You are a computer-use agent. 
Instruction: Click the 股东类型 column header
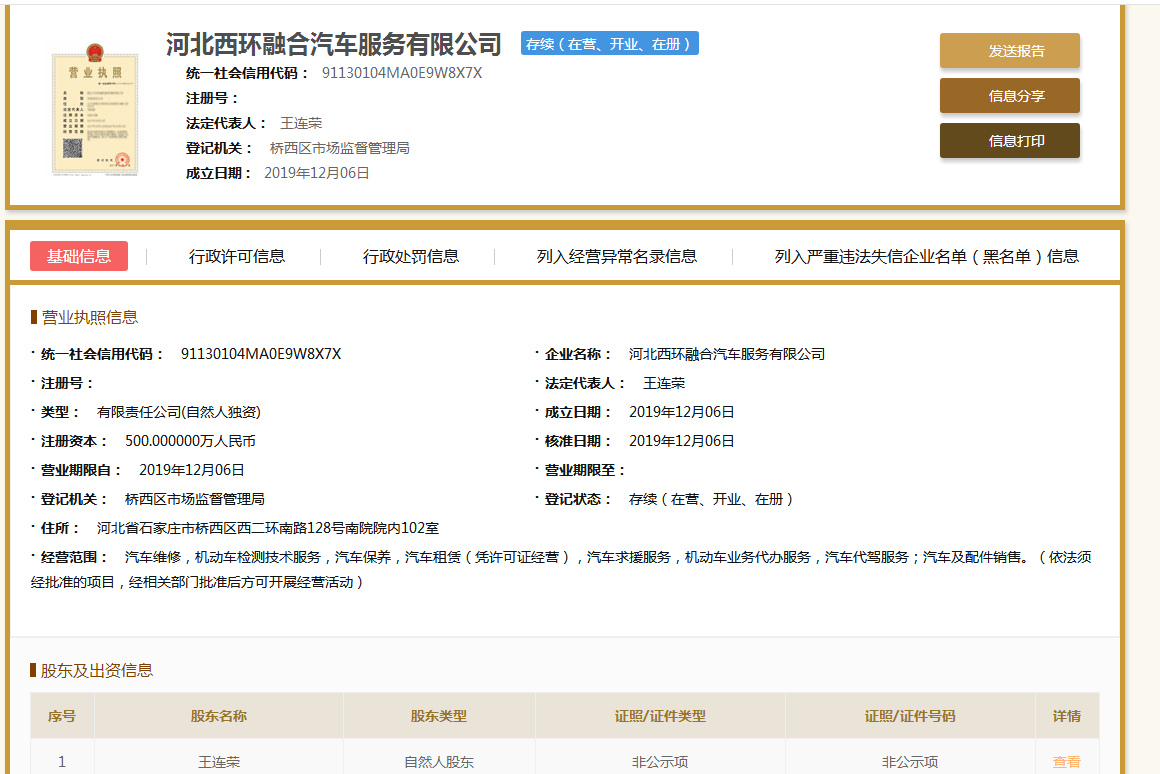tap(439, 716)
